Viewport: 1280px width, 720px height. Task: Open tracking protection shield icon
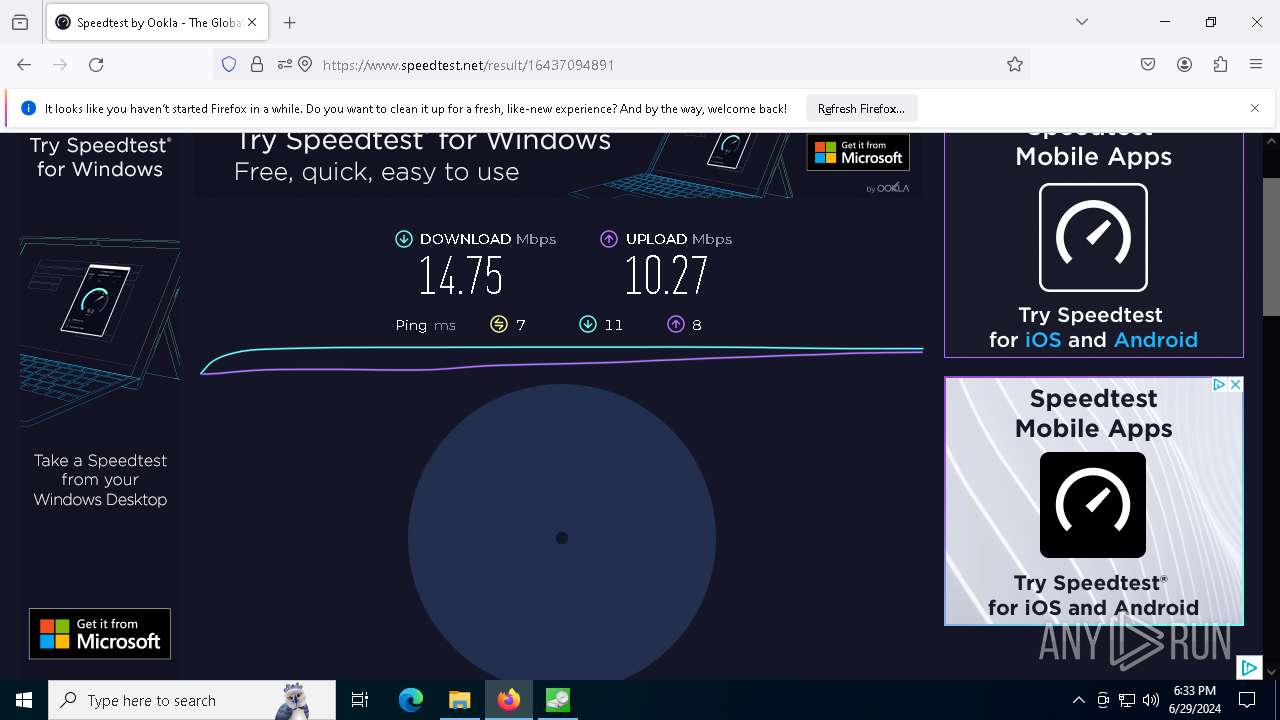[x=229, y=65]
